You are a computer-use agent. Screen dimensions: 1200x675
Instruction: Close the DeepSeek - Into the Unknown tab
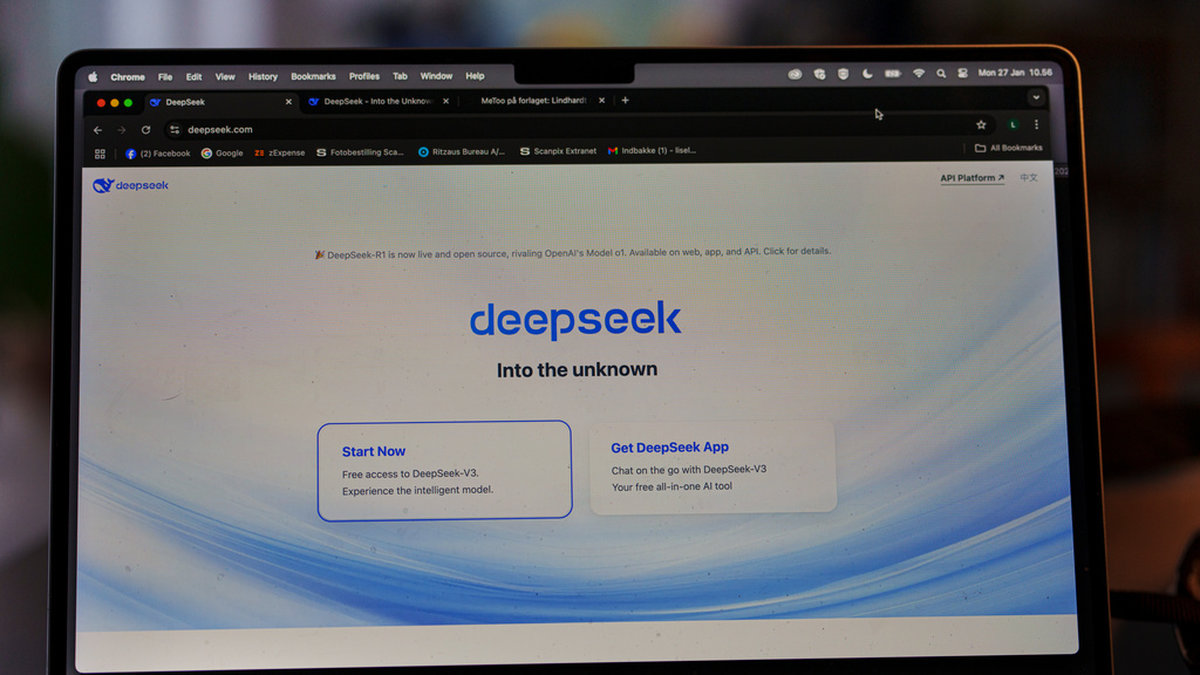pyautogui.click(x=446, y=101)
